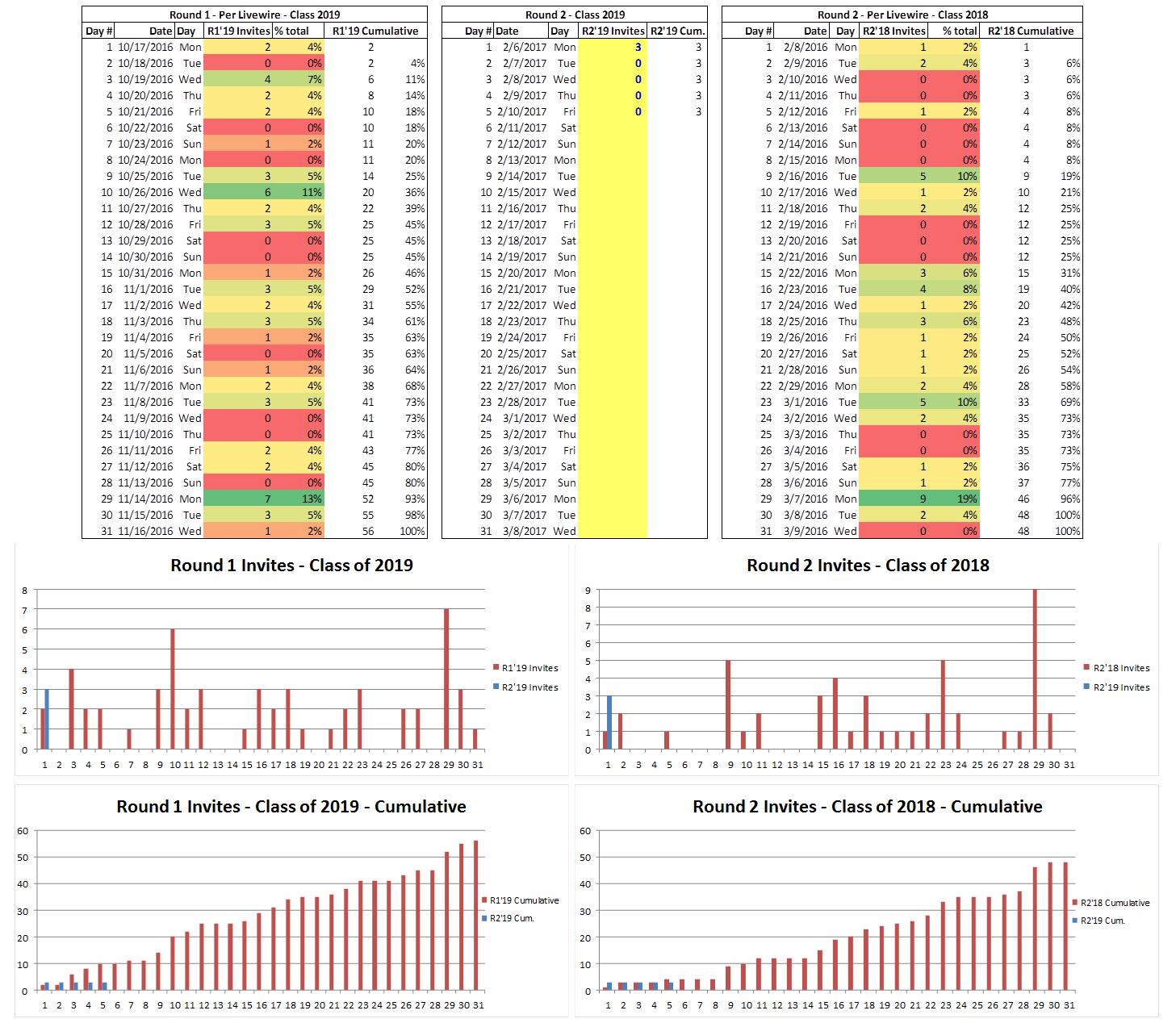1176x1023 pixels.
Task: Select chart title "Round 1 Invites - Class of 2019"
Action: (x=291, y=565)
